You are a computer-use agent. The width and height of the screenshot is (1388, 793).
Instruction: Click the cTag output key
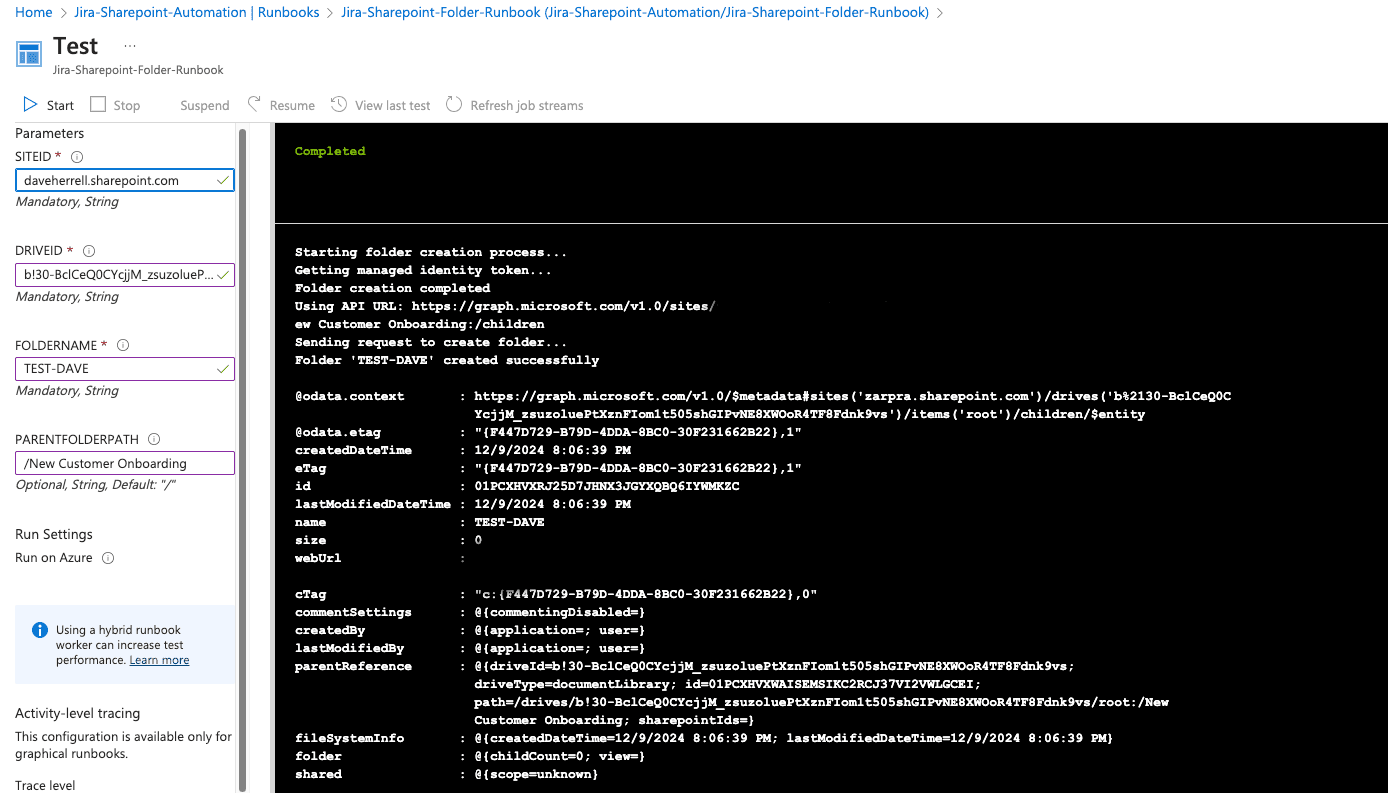tap(310, 594)
